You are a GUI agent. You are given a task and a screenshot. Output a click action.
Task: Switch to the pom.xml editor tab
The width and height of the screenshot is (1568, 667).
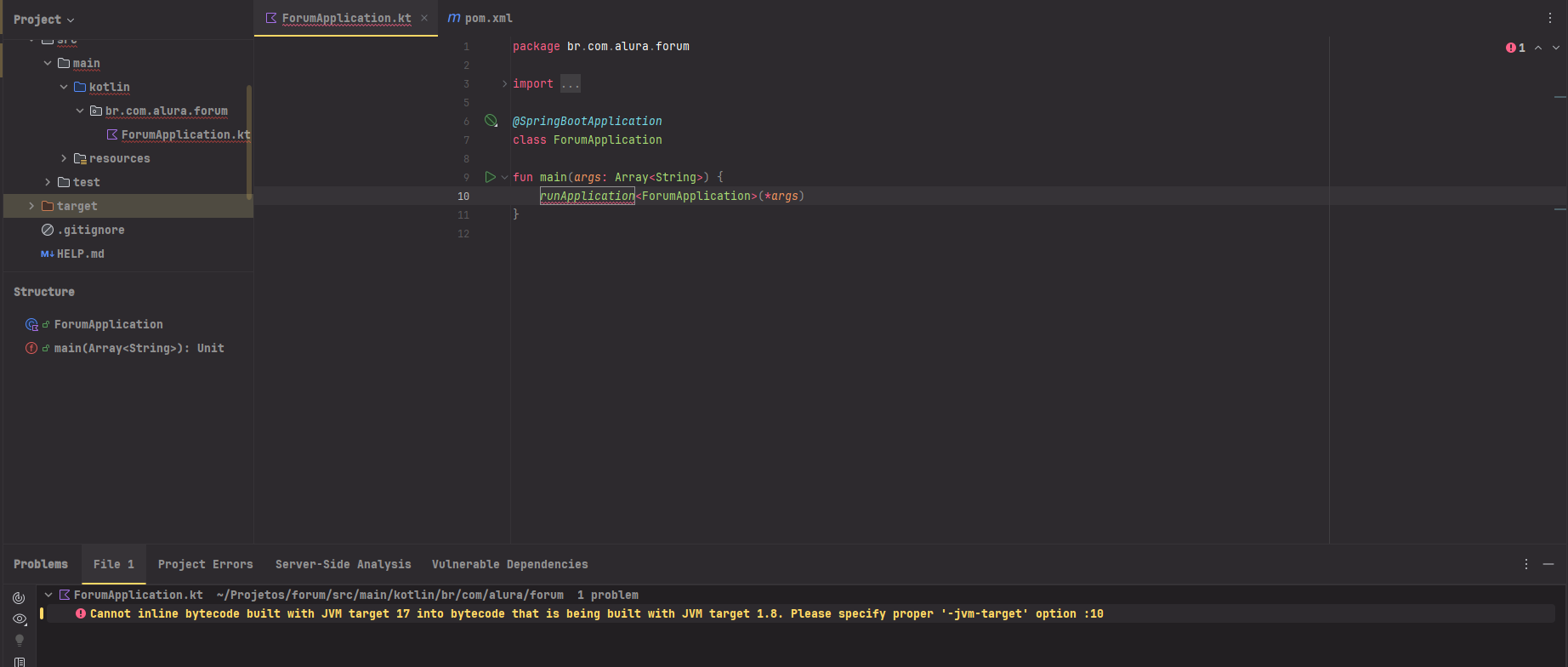click(x=480, y=18)
